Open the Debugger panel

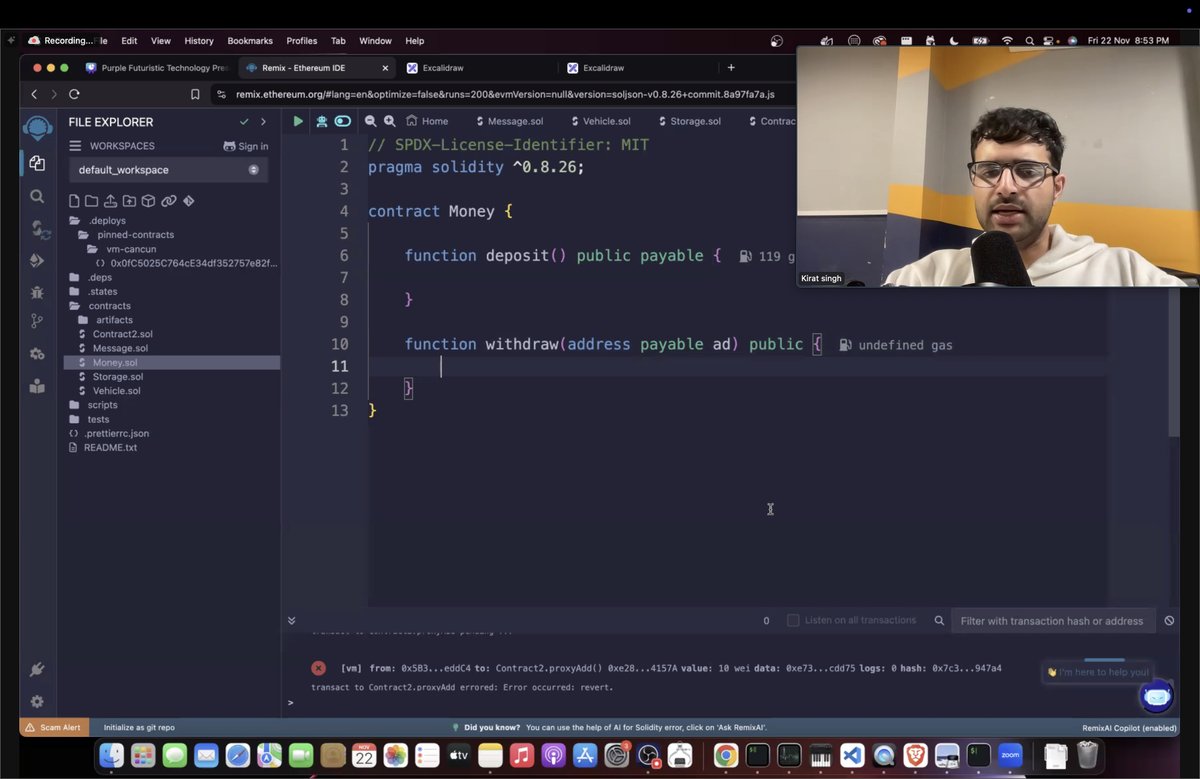pyautogui.click(x=37, y=294)
